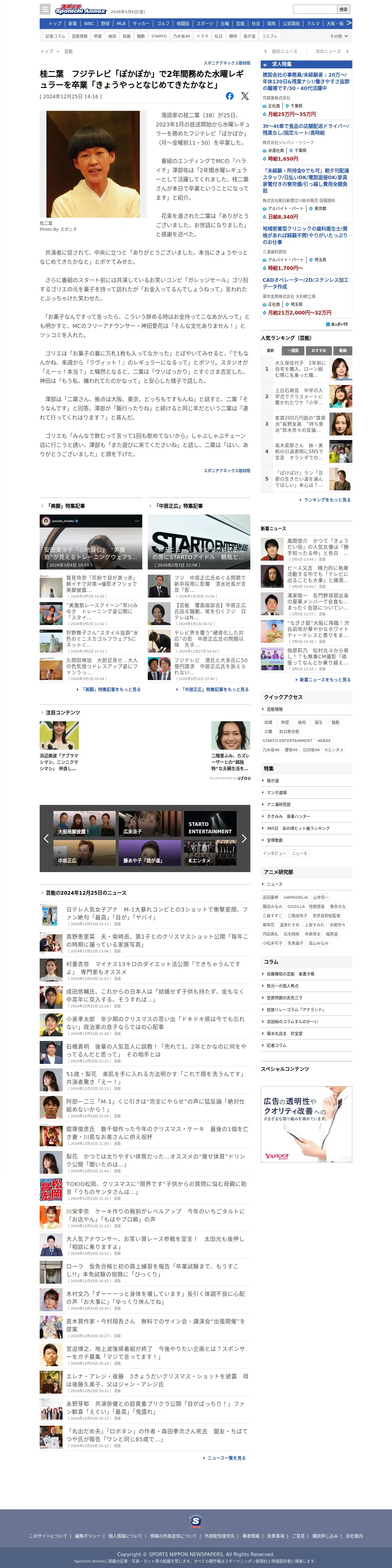Open the ドラマ link in the sub navigation

pos(202,36)
